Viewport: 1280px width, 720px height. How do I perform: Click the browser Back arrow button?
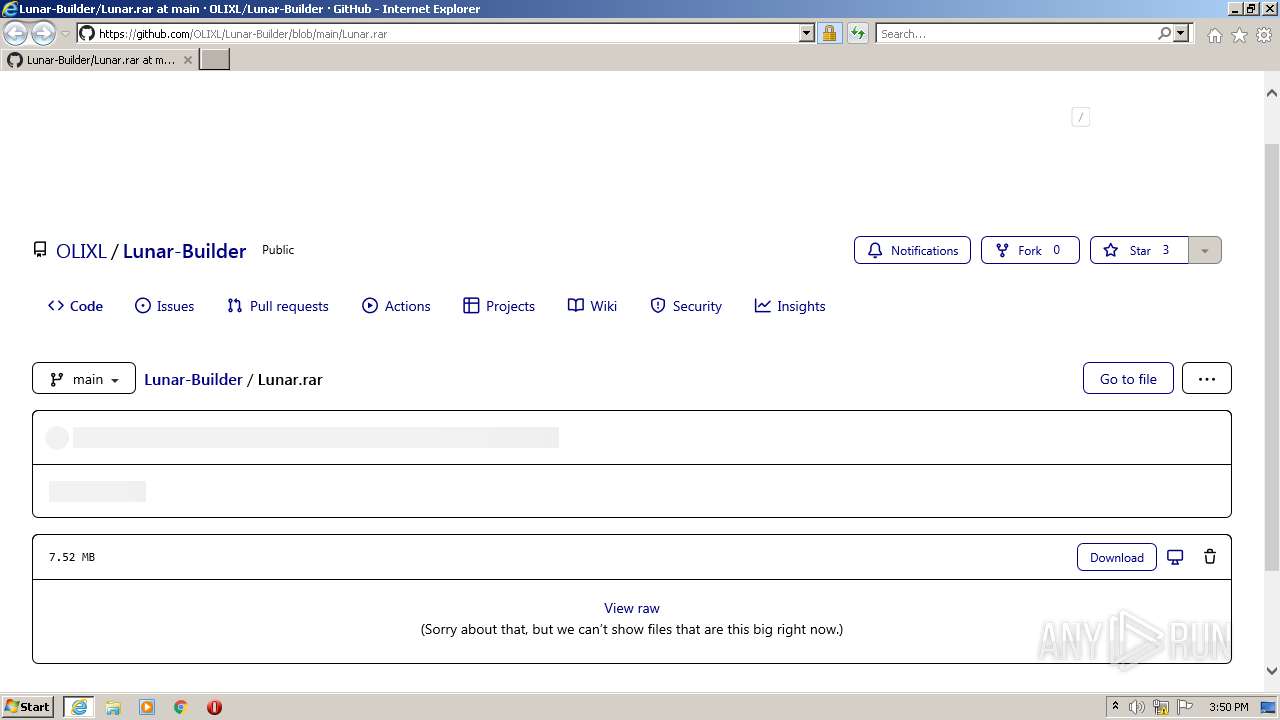[x=16, y=34]
